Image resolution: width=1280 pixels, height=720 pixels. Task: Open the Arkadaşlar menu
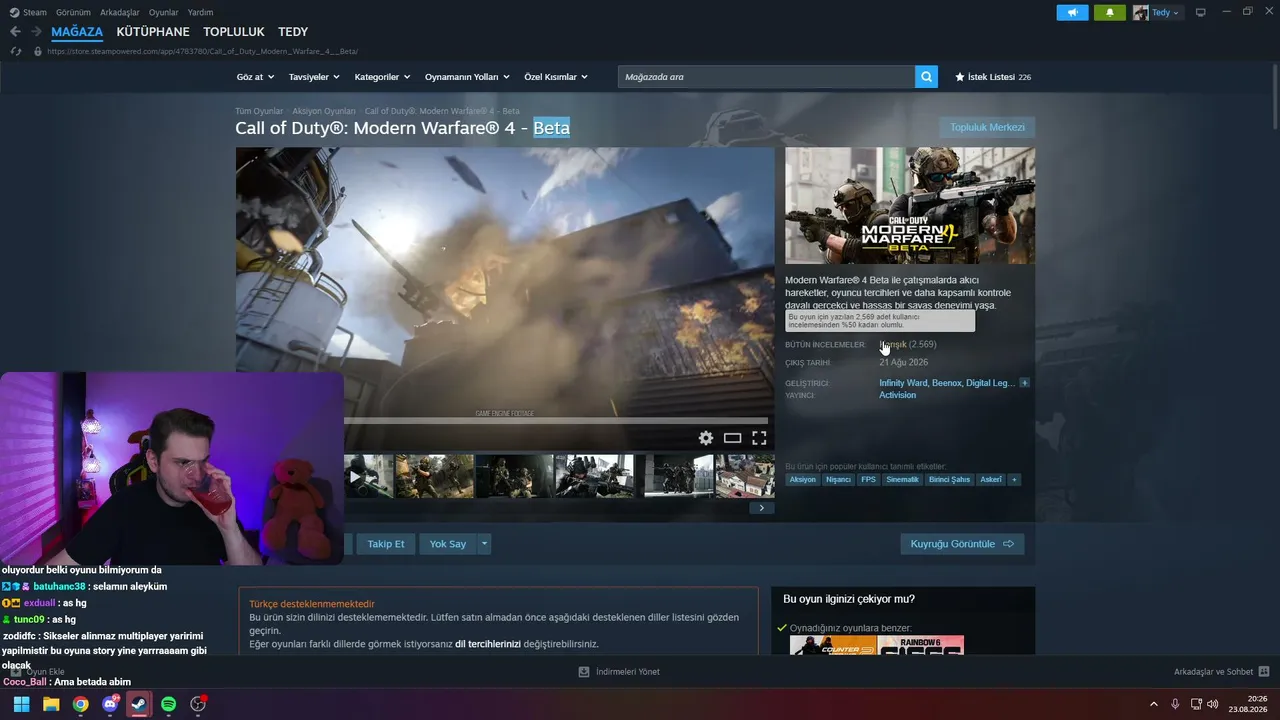tap(120, 13)
